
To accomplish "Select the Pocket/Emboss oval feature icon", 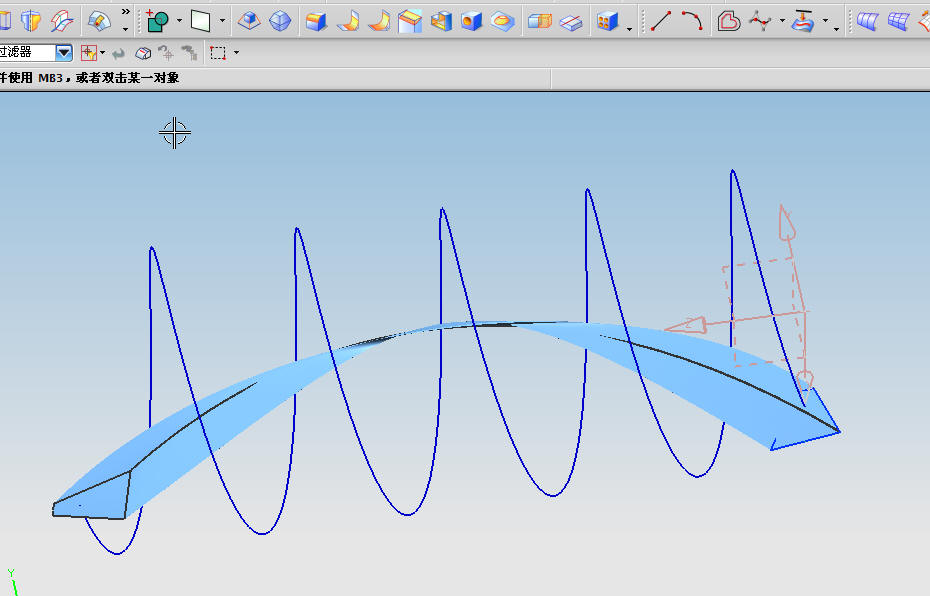I will (502, 21).
